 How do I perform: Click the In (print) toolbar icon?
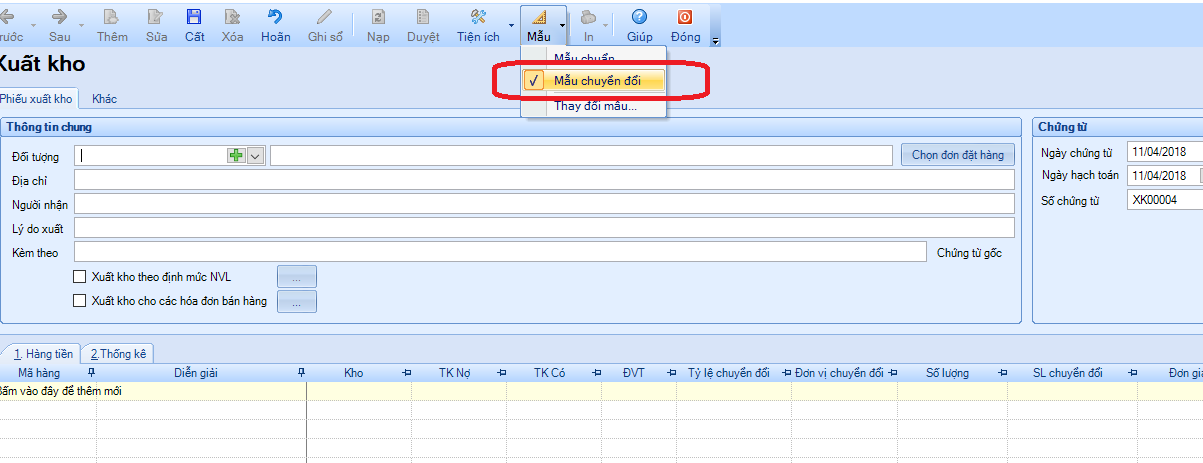click(x=589, y=17)
